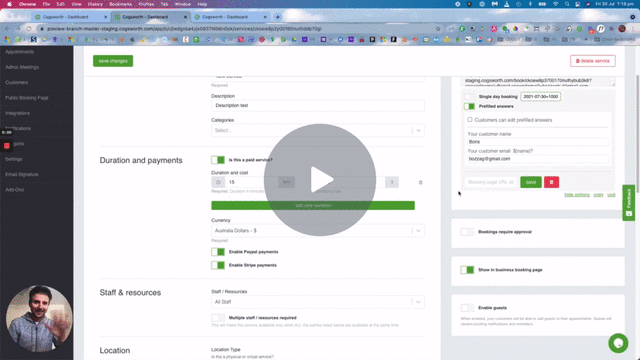This screenshot has height=360, width=640.
Task: Click the clock icon in the duration row
Action: point(218,182)
